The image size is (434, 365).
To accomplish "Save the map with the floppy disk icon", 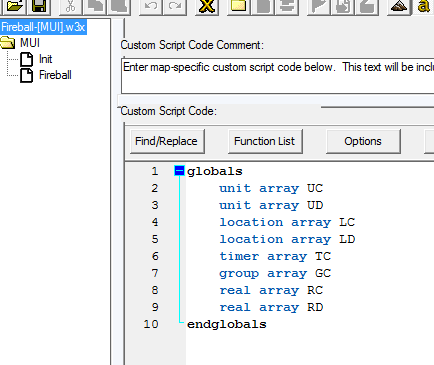I will click(39, 7).
